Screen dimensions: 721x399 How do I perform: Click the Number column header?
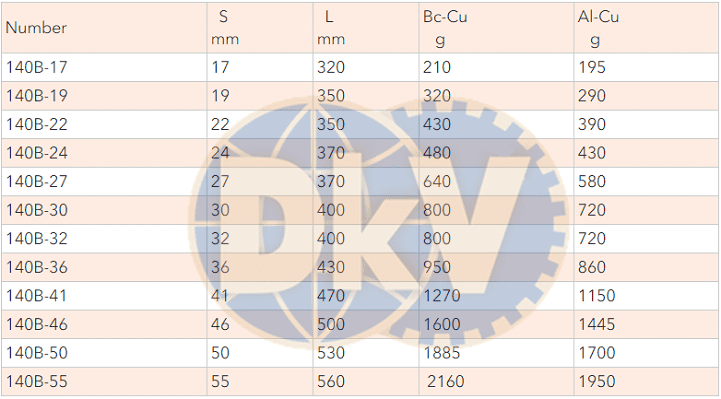coord(36,28)
